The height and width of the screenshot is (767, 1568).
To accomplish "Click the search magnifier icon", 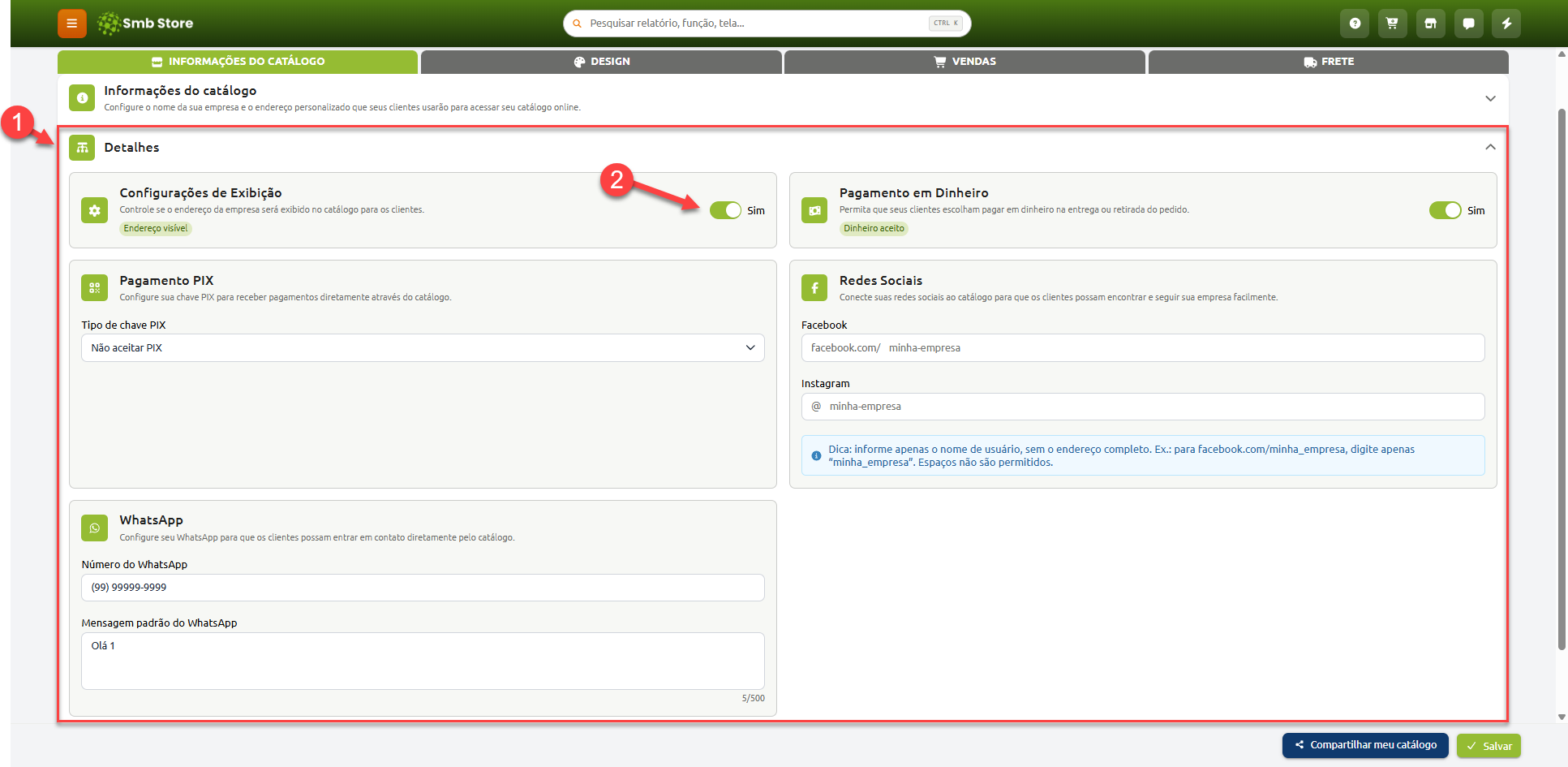I will coord(578,24).
